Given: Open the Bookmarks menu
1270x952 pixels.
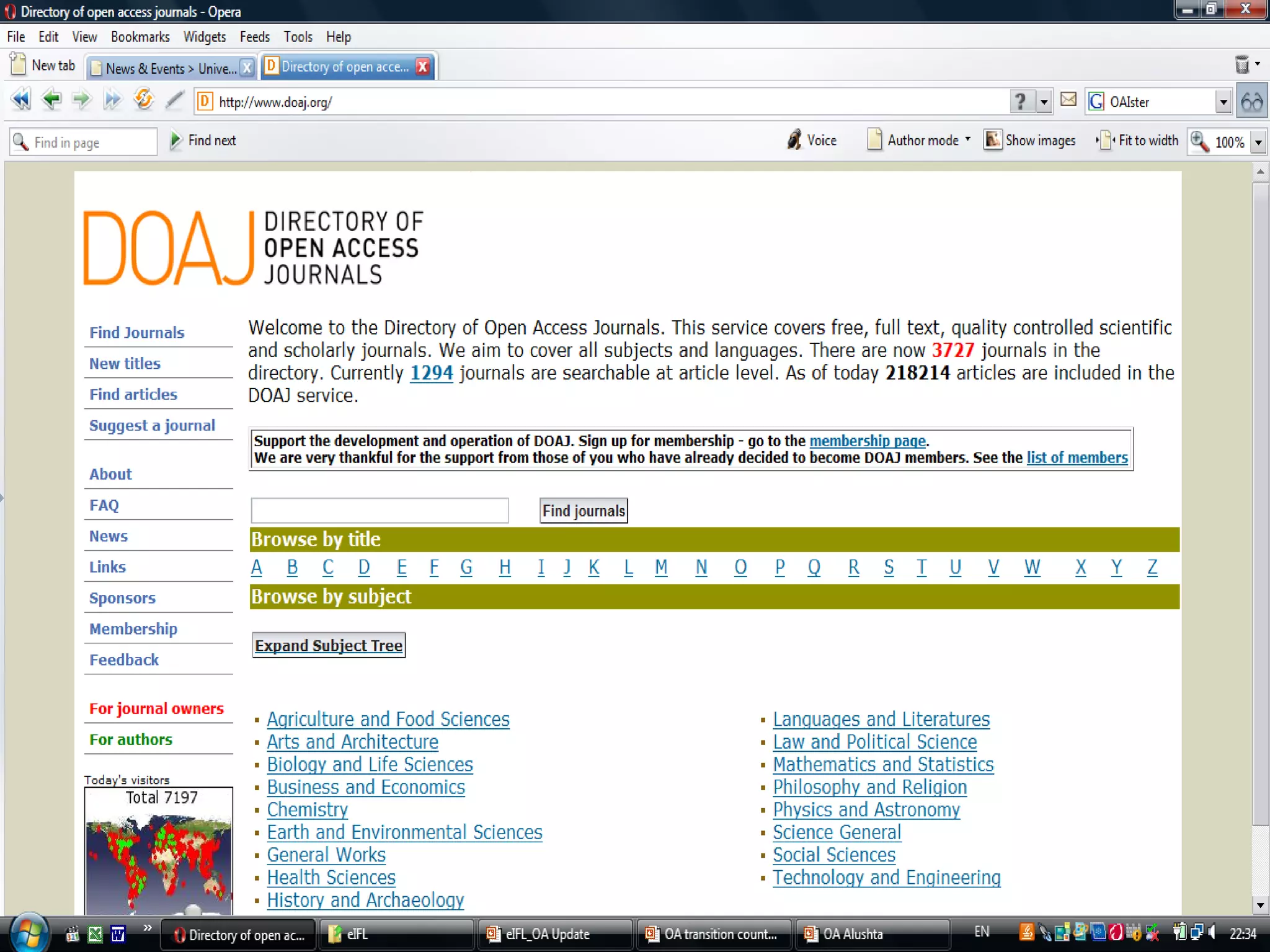Looking at the screenshot, I should (x=140, y=37).
